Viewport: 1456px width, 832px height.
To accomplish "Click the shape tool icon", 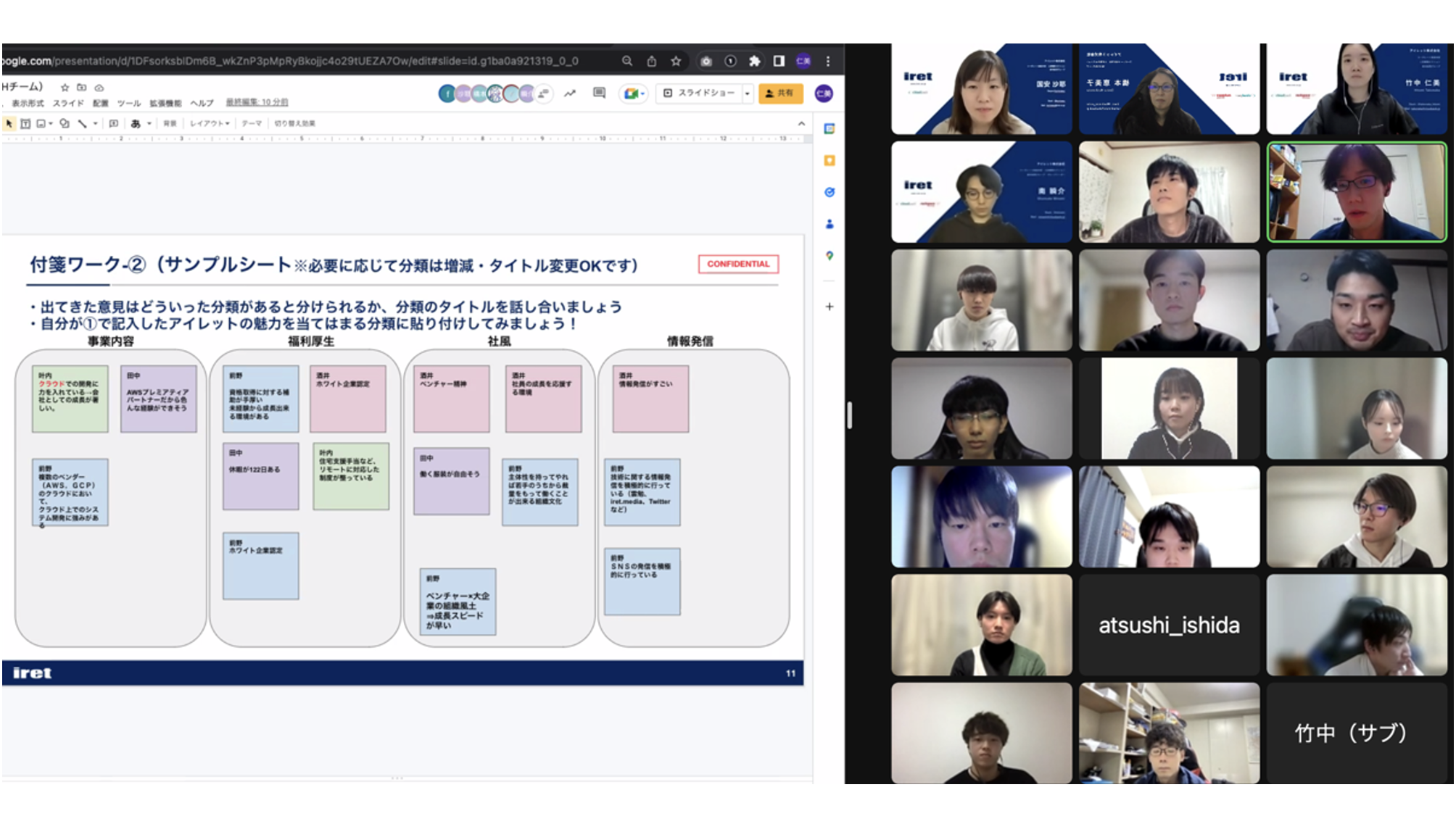I will coord(65,124).
